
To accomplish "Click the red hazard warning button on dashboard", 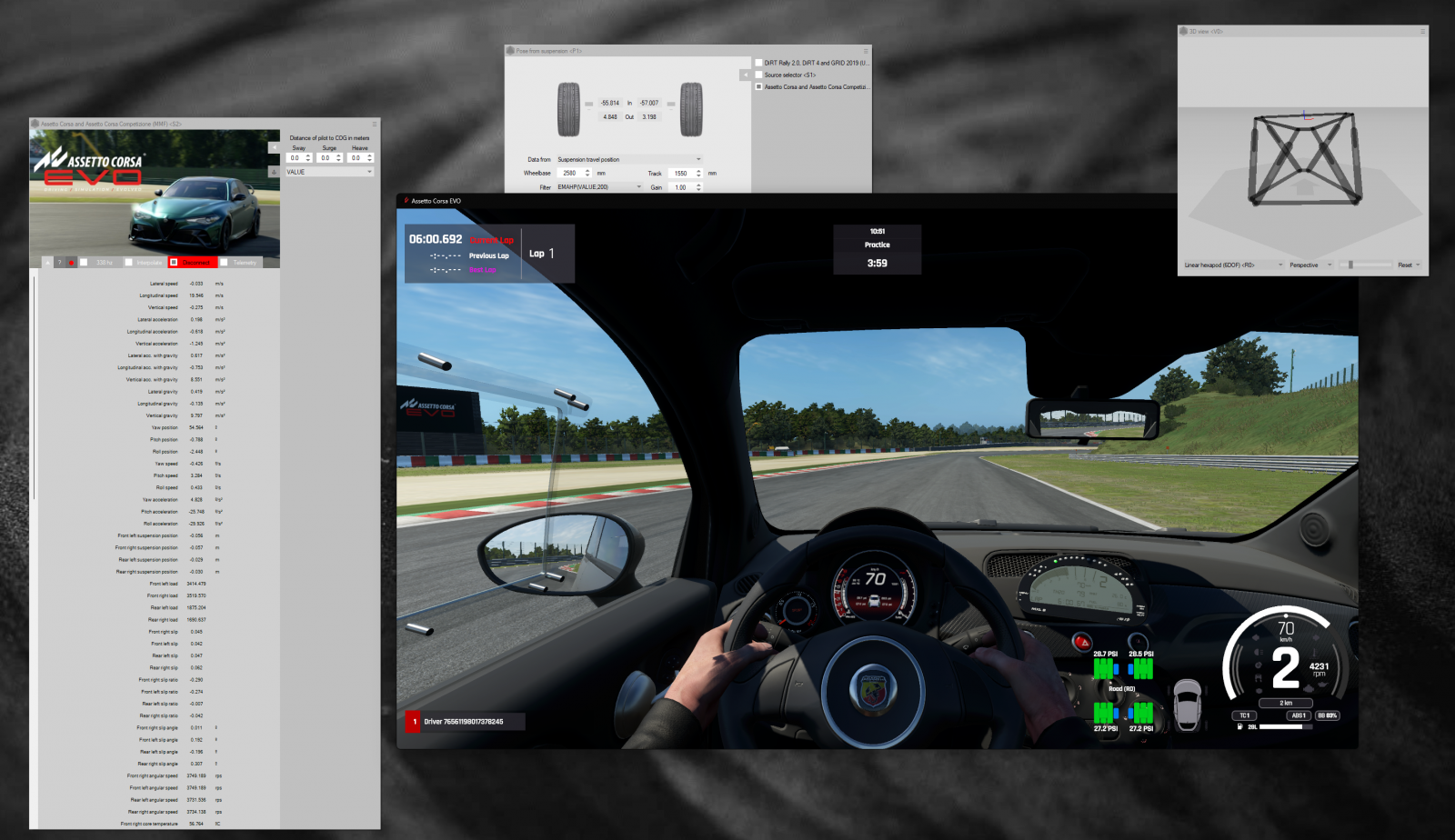I will point(1084,643).
